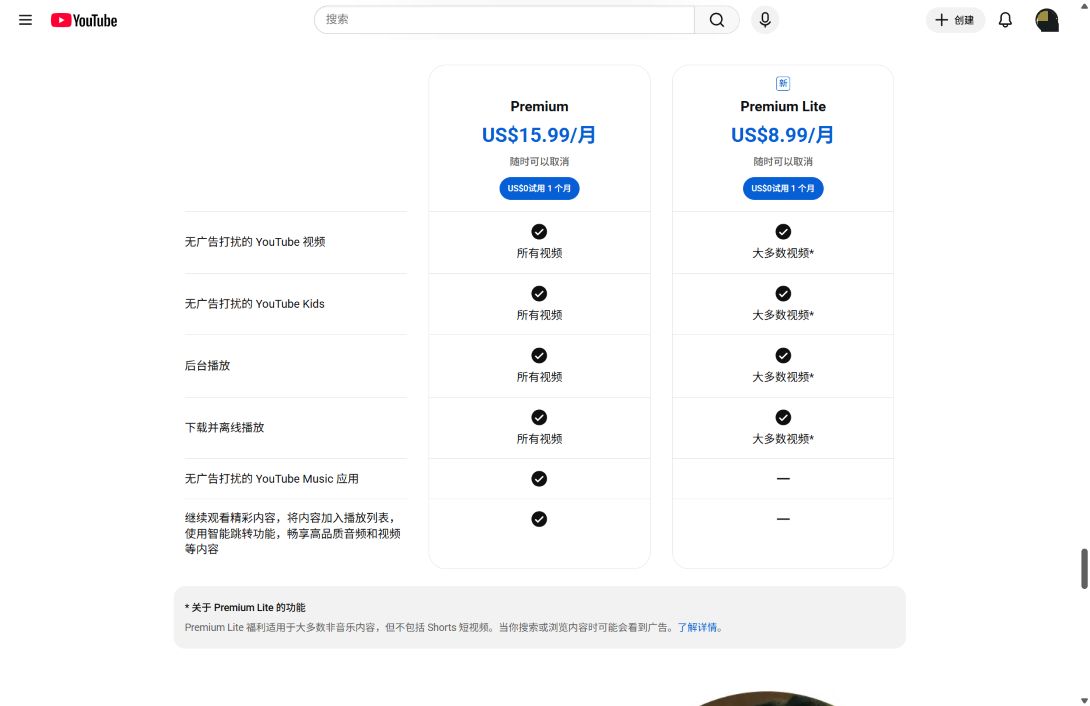This screenshot has height=706, width=1090.
Task: Click Premium Lite dash for 继续观看精彩内容 row
Action: point(783,519)
